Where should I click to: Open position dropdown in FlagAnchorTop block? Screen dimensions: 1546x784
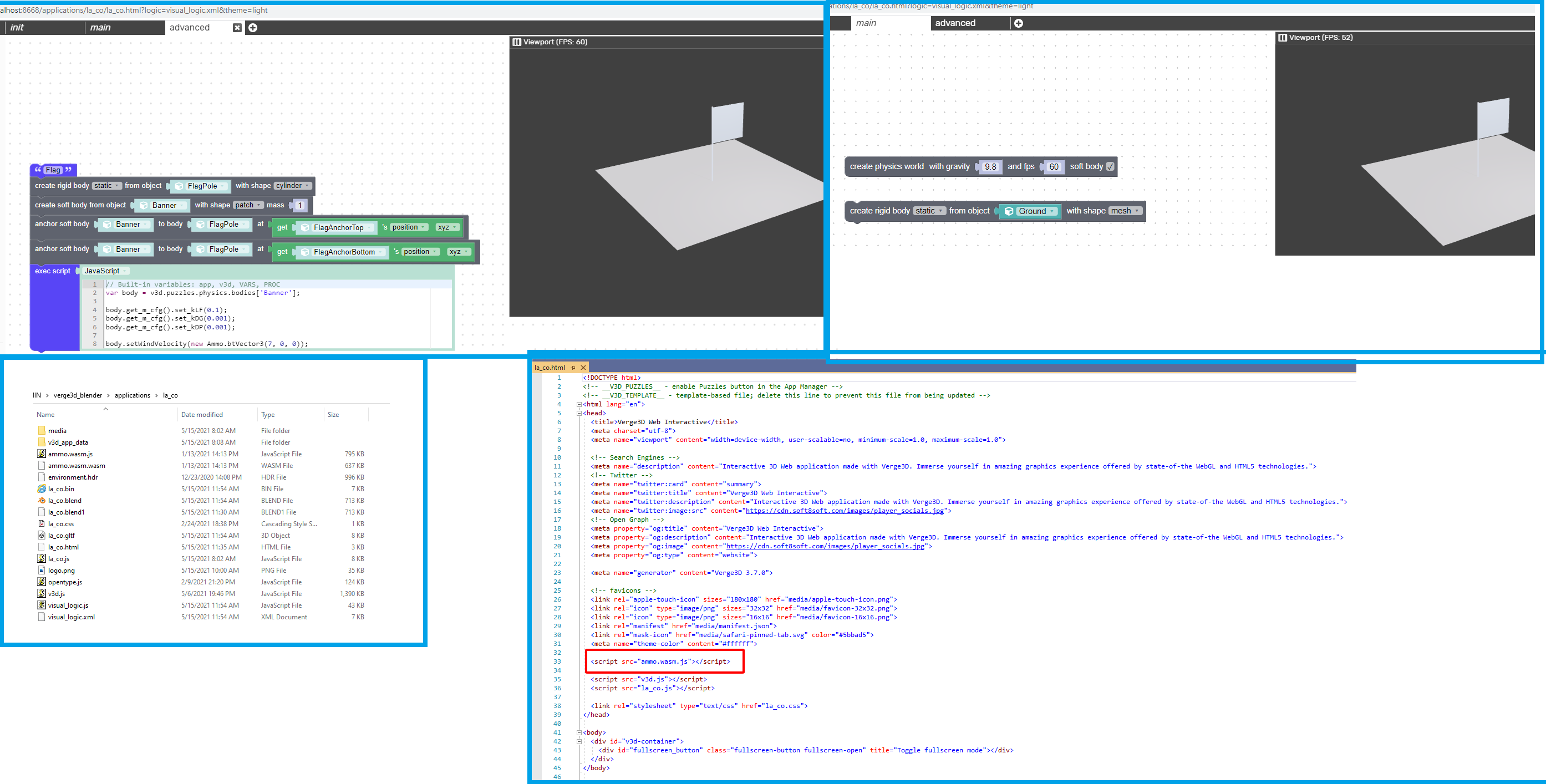(409, 227)
